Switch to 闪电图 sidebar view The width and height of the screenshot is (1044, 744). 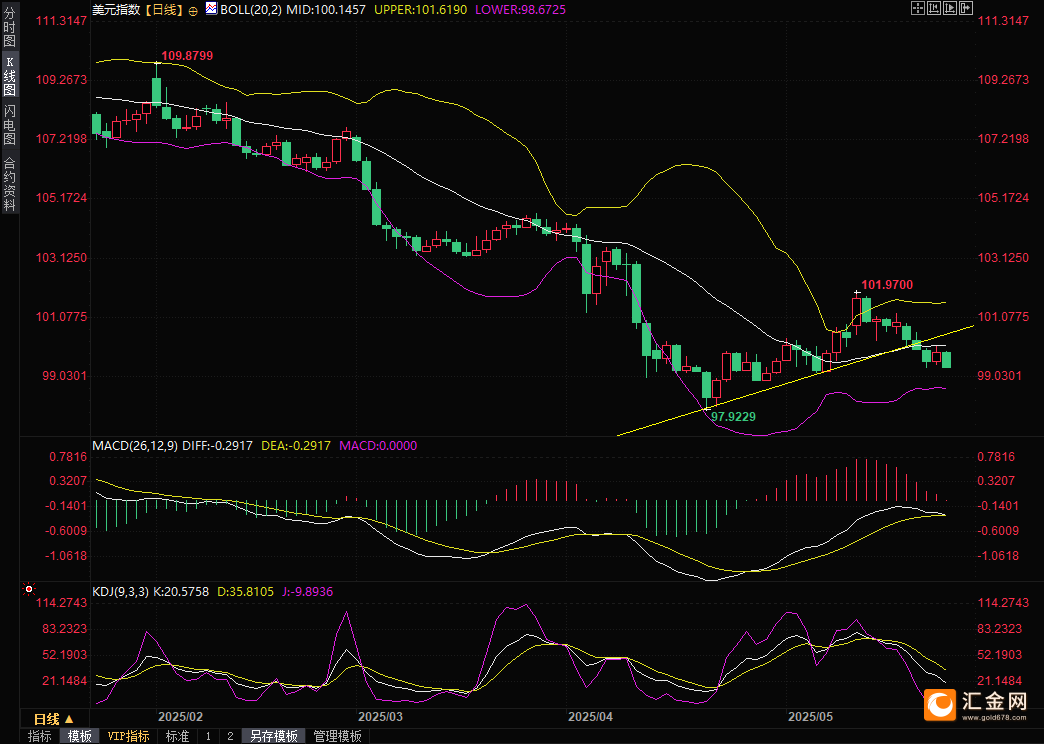click(9, 125)
